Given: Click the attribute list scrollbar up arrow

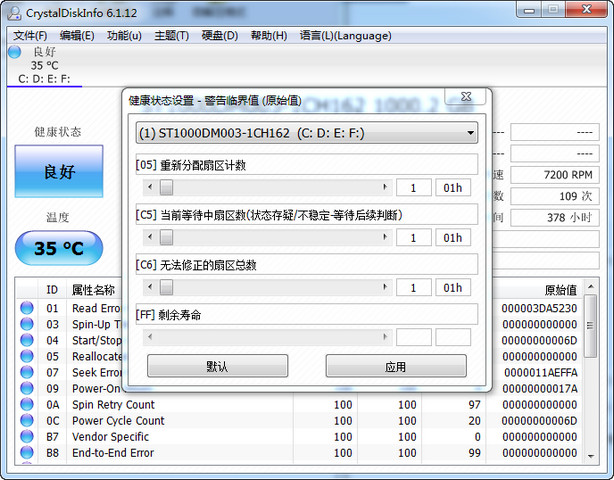Looking at the screenshot, I should (591, 287).
